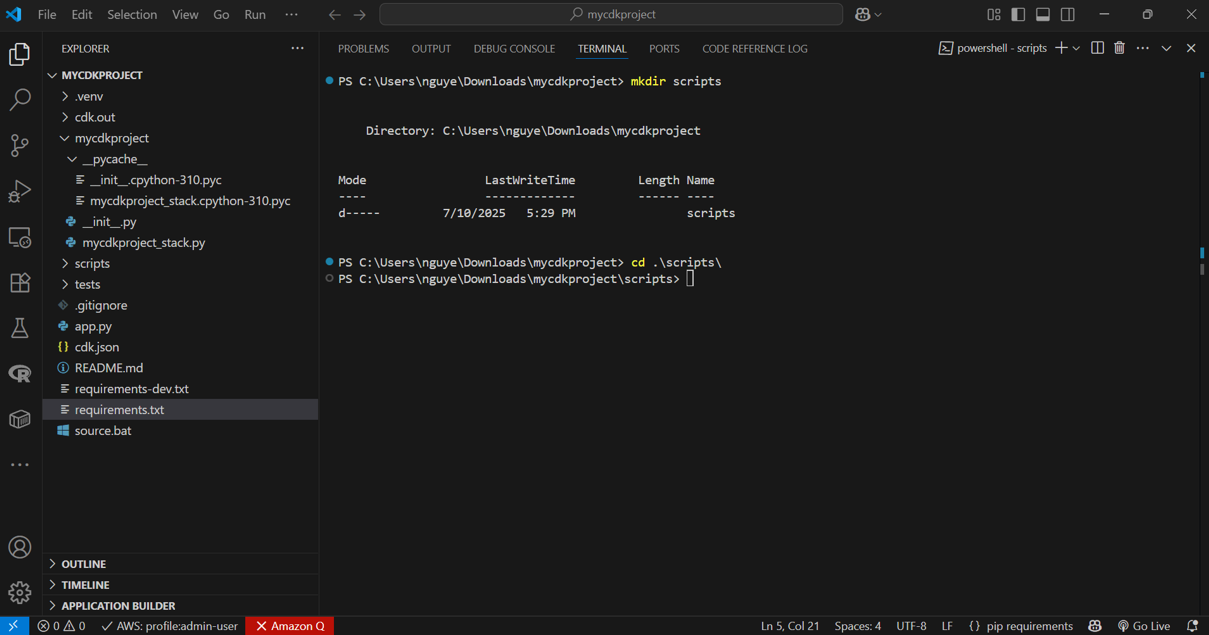
Task: Open the Selection menu
Action: click(x=132, y=15)
